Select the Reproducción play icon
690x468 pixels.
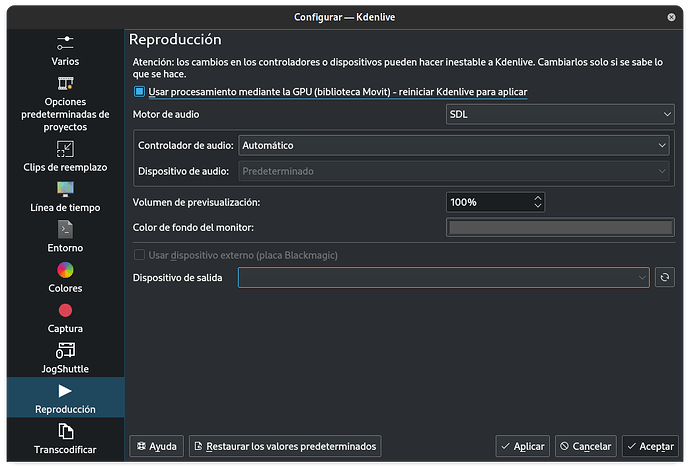(x=65, y=391)
